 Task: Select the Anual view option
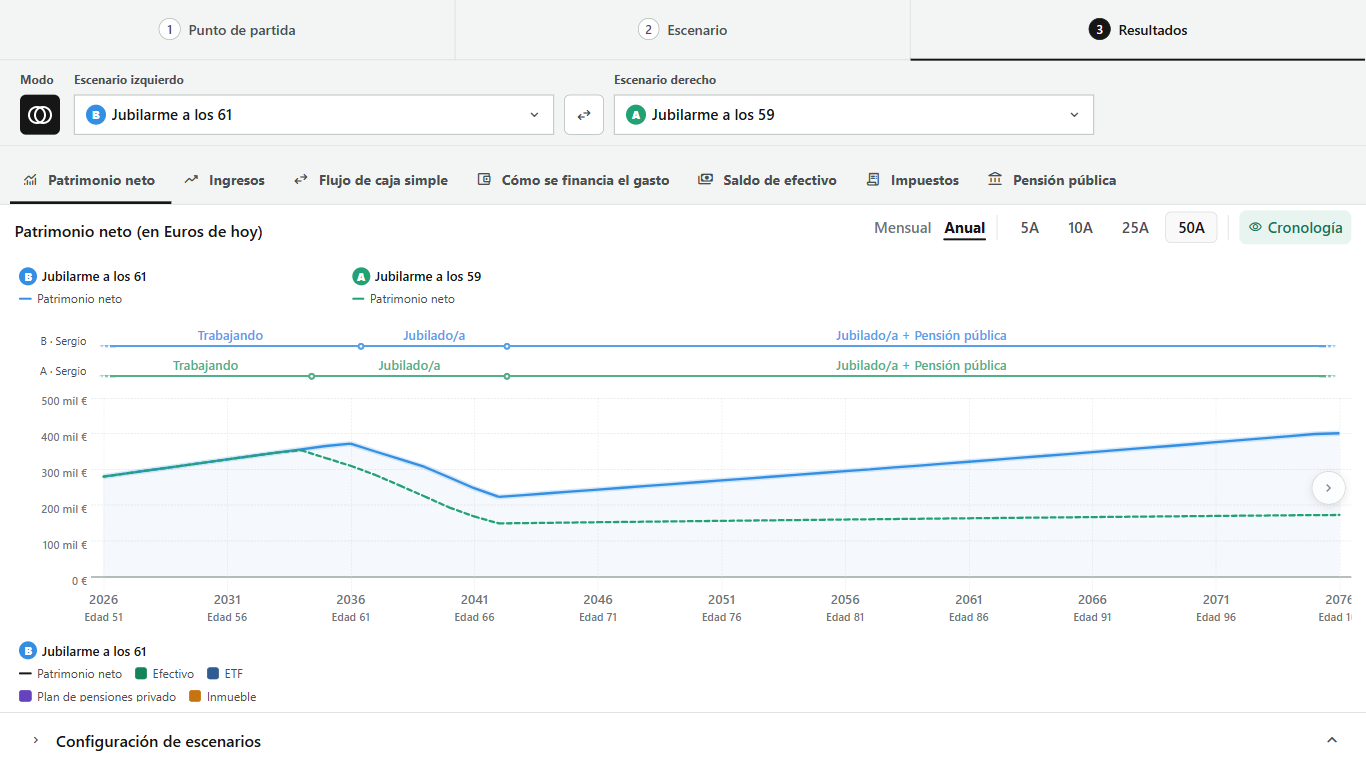tap(965, 228)
